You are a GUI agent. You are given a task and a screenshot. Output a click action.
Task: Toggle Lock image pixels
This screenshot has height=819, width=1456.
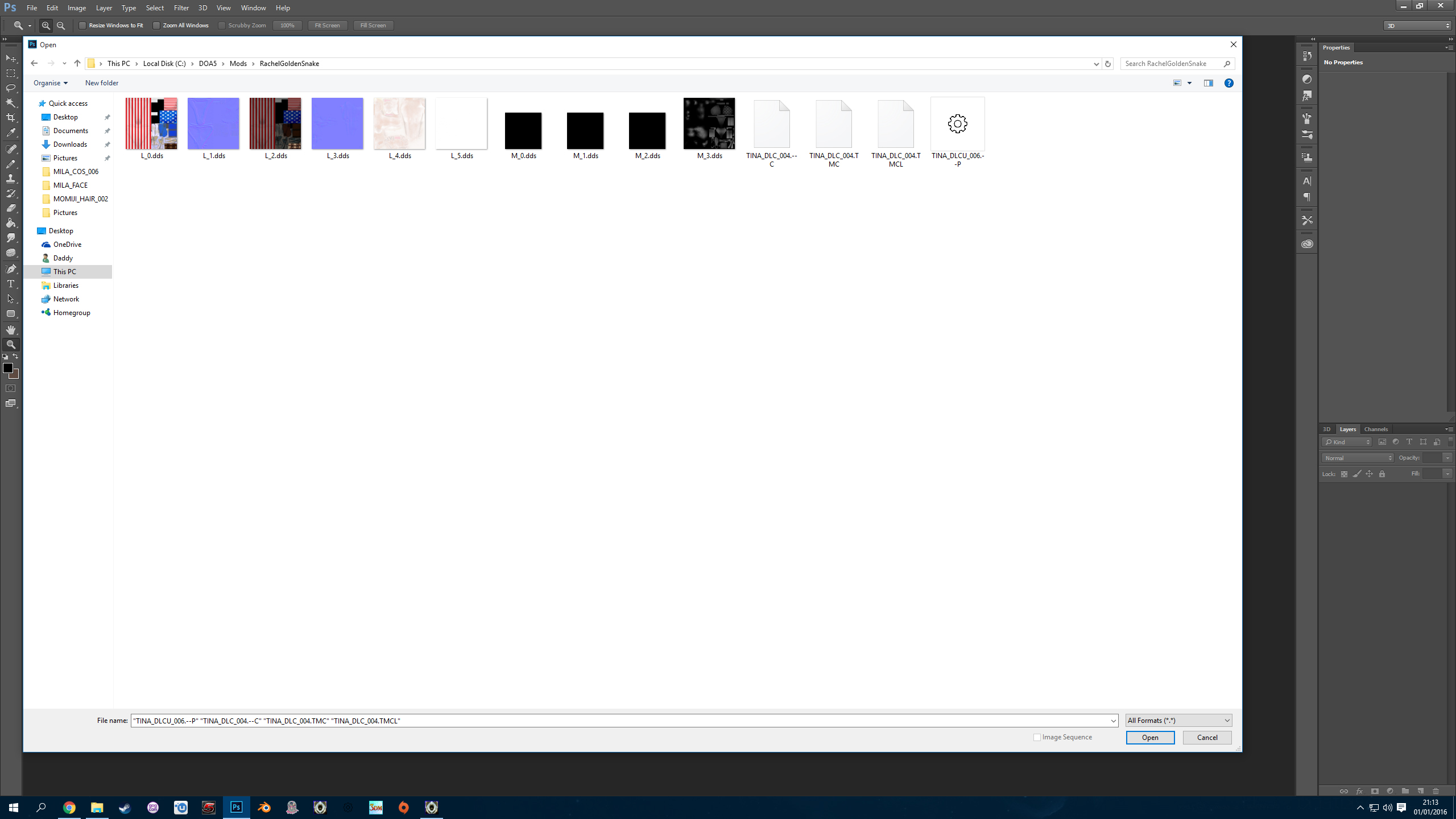coord(1356,474)
